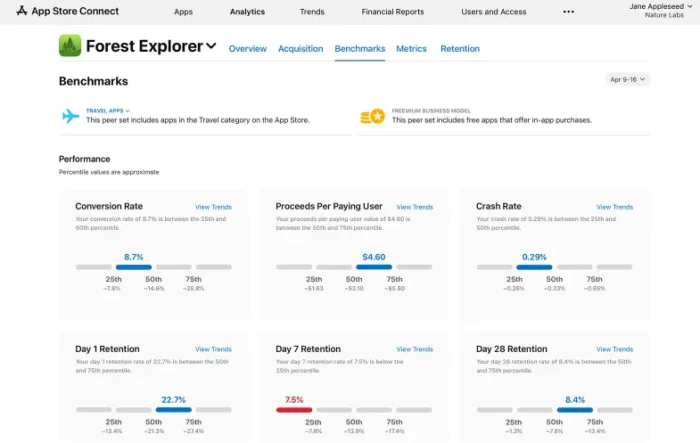The width and height of the screenshot is (700, 443).
Task: Open Trends in top navigation
Action: tap(312, 12)
